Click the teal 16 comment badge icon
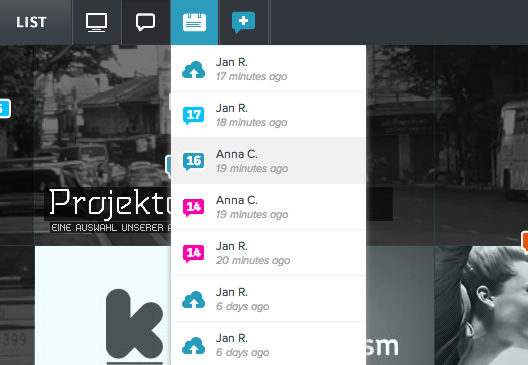 194,161
